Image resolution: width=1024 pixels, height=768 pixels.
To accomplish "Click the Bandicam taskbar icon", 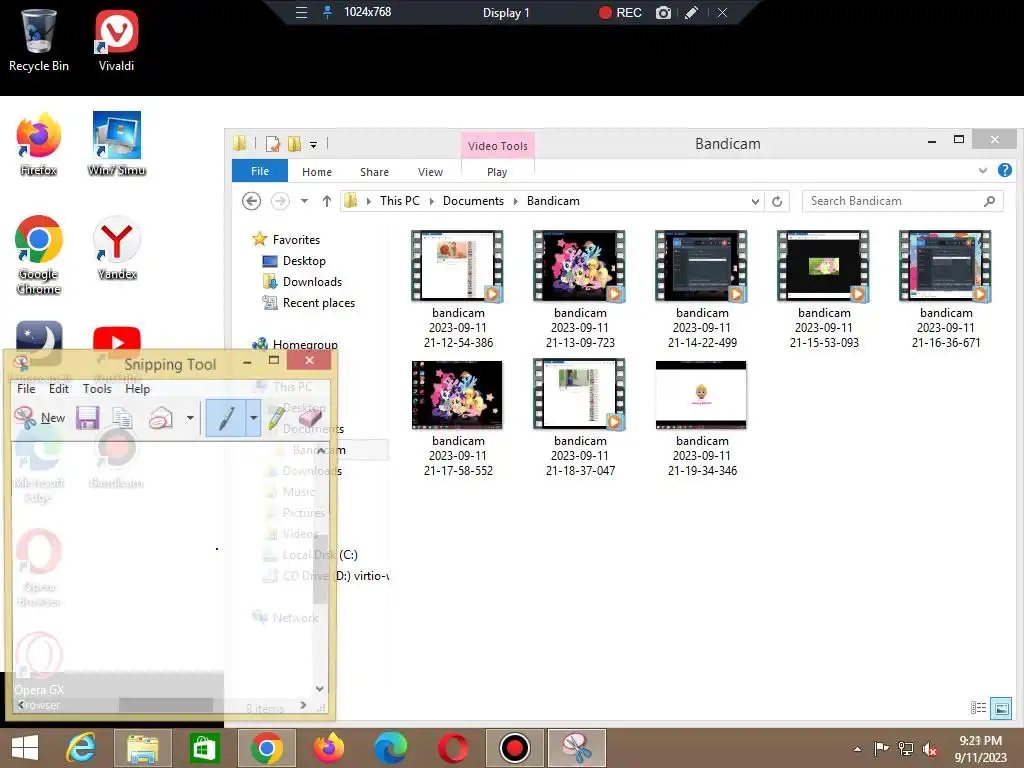I will click(x=515, y=748).
